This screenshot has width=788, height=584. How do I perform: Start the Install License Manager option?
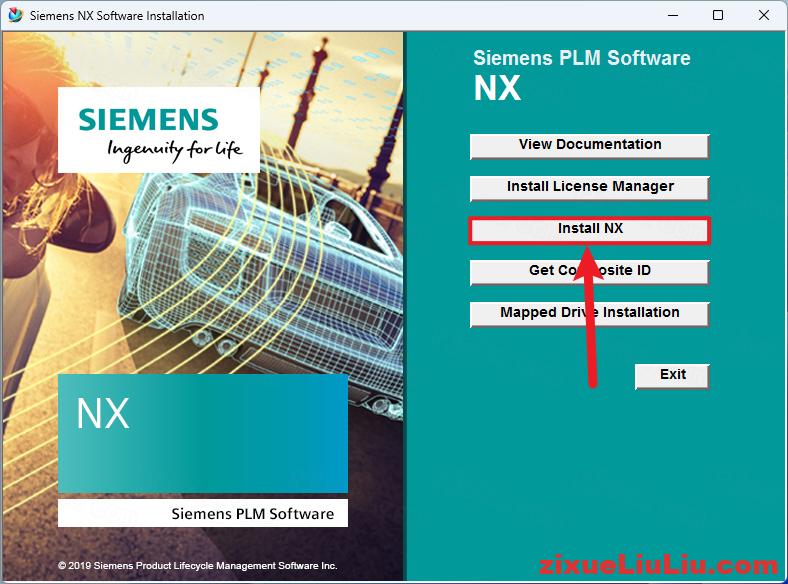589,187
